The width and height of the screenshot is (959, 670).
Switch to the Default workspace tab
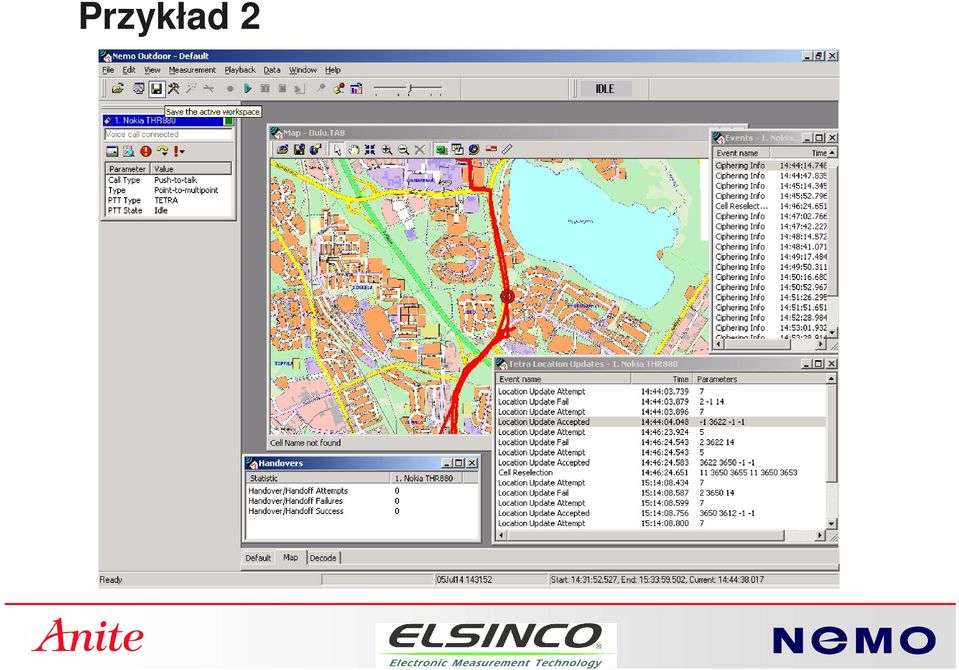point(257,557)
